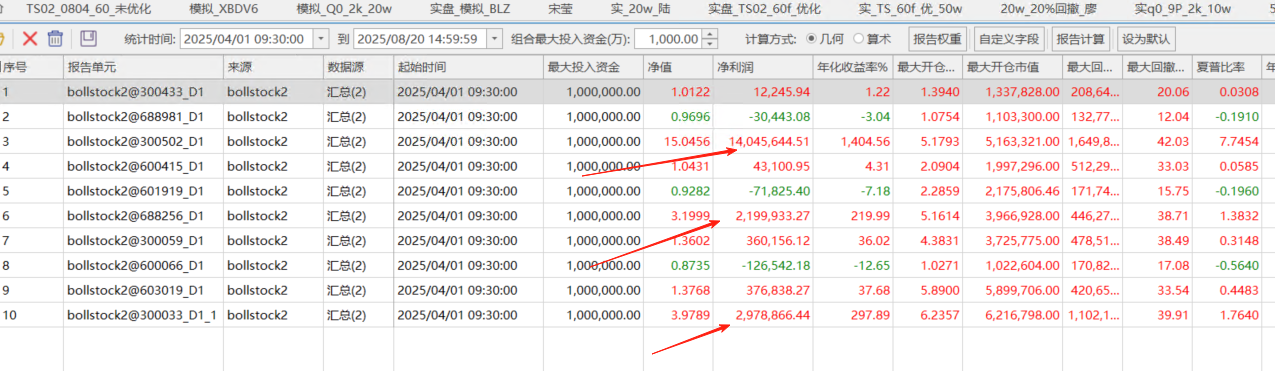The image size is (1275, 371).
Task: Open the start time 2025/04/01 dropdown
Action: 320,39
